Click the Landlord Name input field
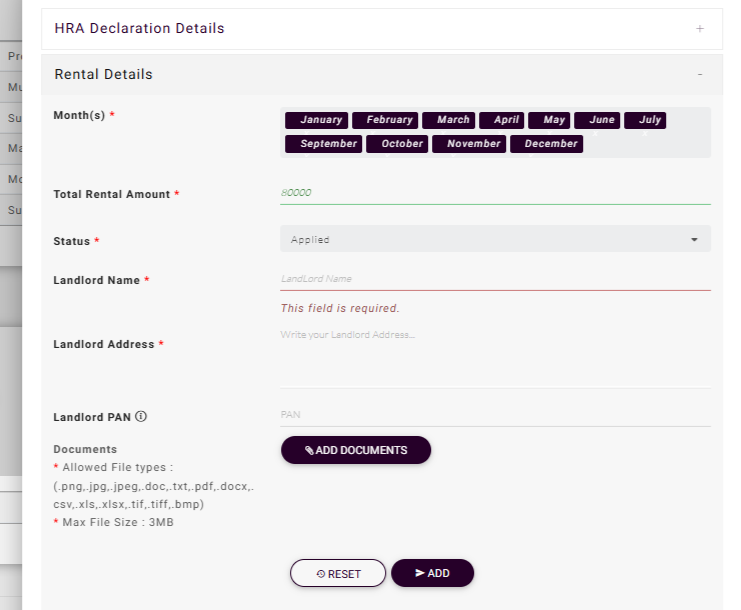This screenshot has width=741, height=610. tap(495, 279)
